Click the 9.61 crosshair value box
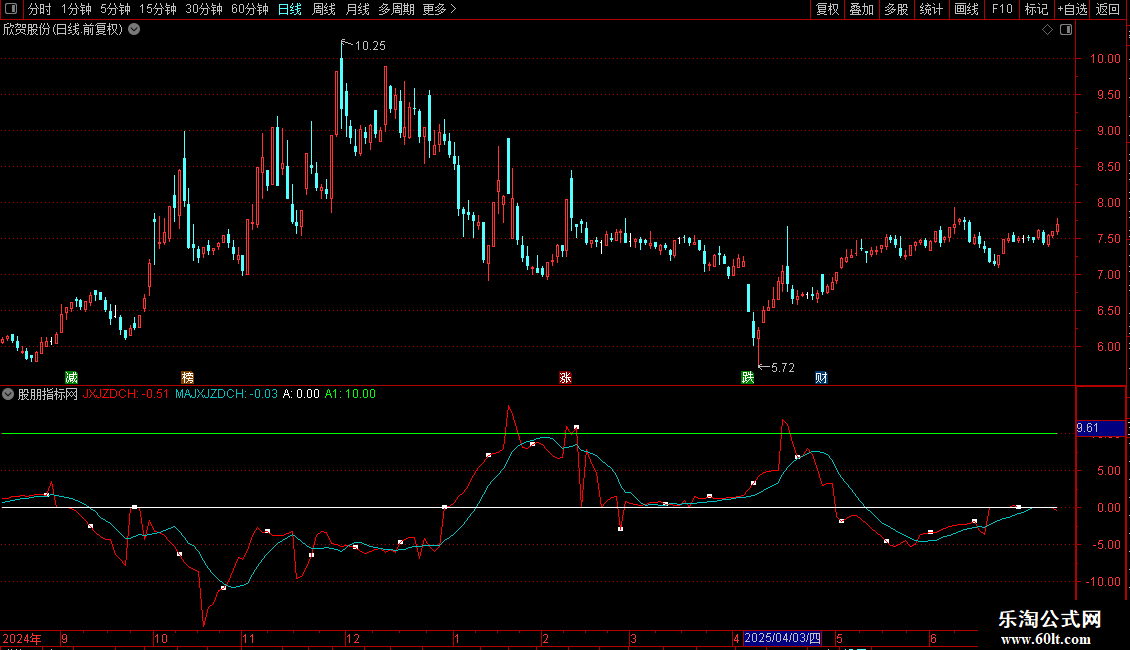The image size is (1130, 650). pos(1100,428)
